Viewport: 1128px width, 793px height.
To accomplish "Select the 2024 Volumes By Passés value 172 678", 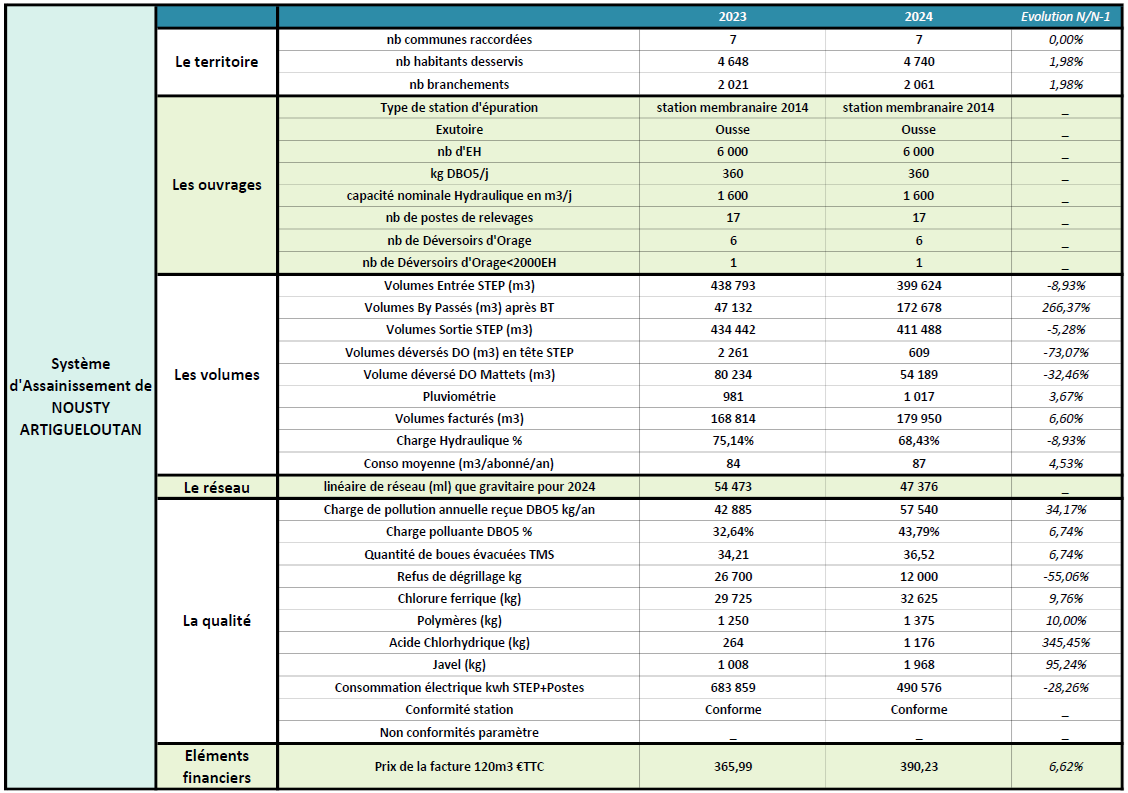I will pos(918,308).
